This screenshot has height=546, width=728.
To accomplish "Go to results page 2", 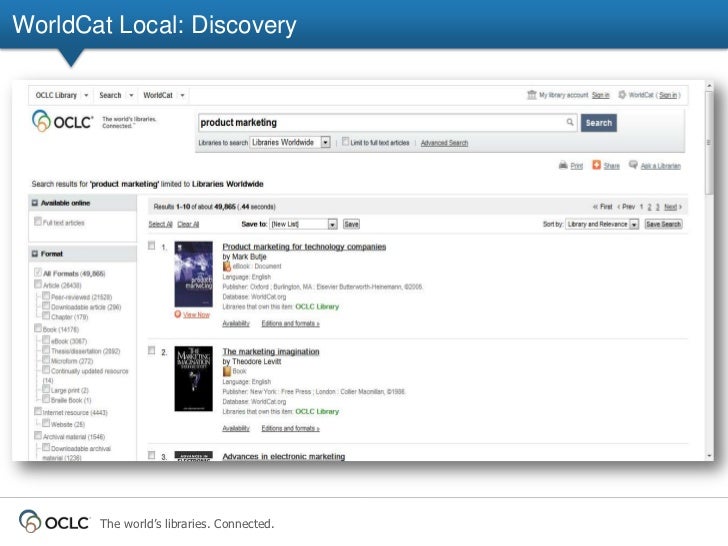I will (x=650, y=207).
